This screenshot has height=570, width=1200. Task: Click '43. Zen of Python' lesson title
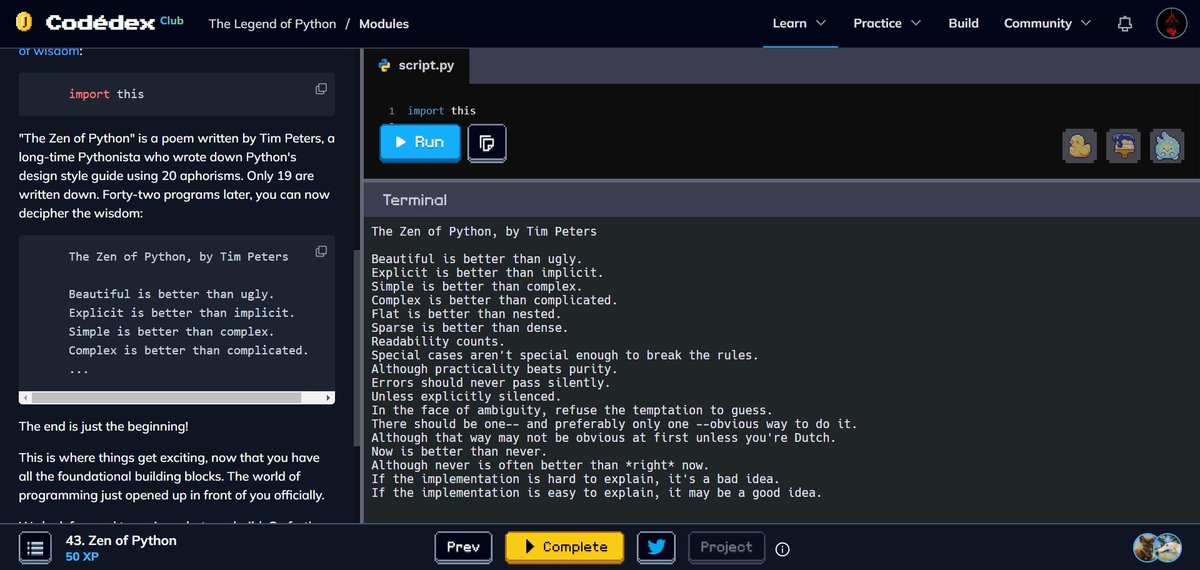pos(121,540)
